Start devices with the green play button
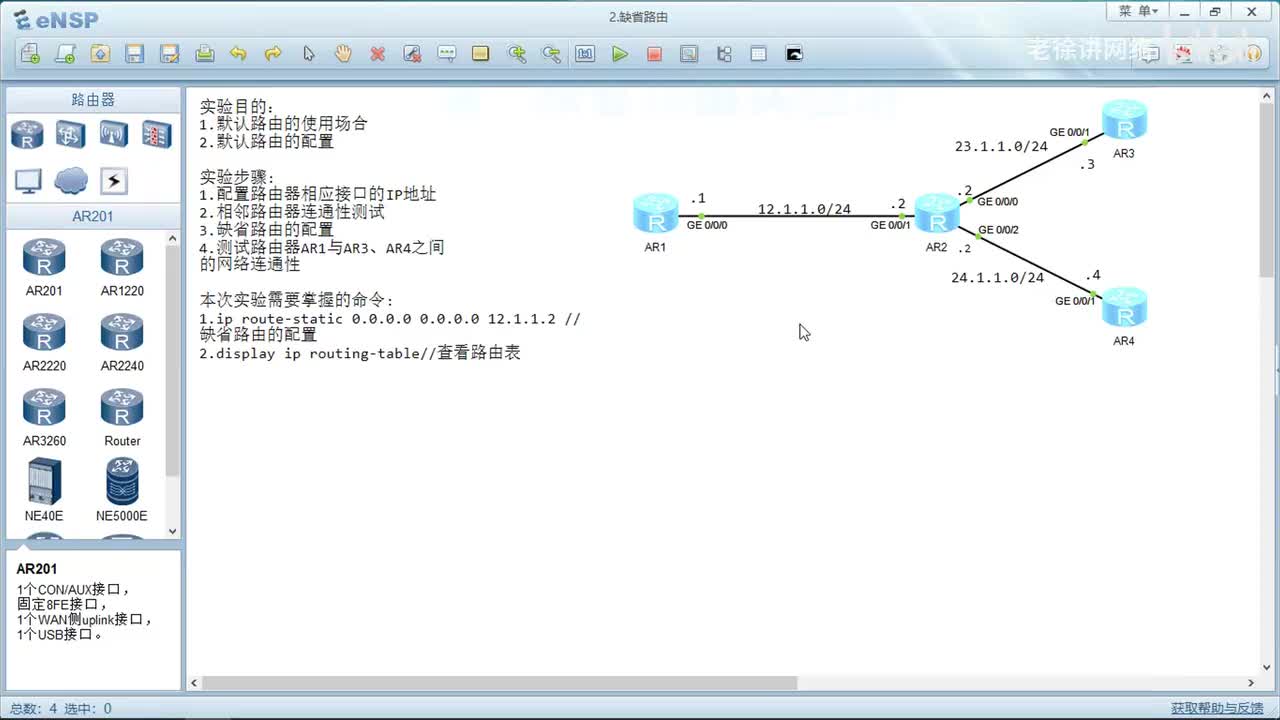Viewport: 1280px width, 720px height. click(x=620, y=54)
